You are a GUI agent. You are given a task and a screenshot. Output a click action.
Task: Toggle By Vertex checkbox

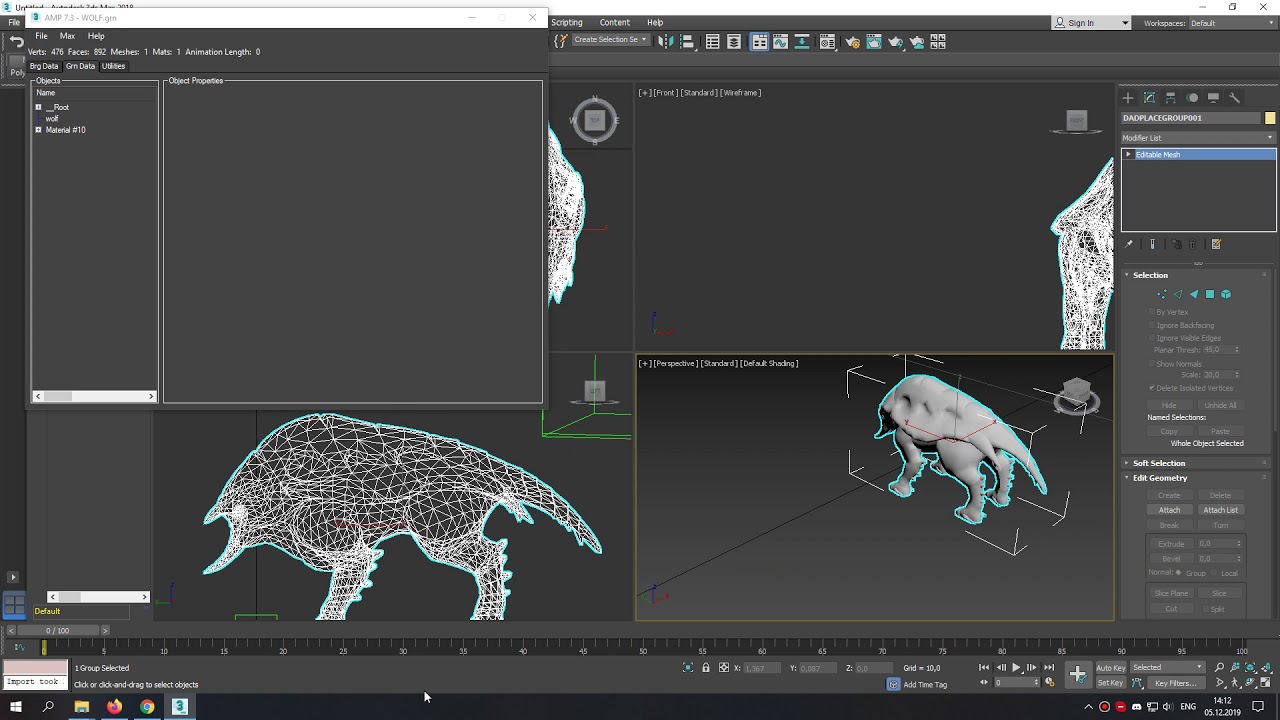1152,312
